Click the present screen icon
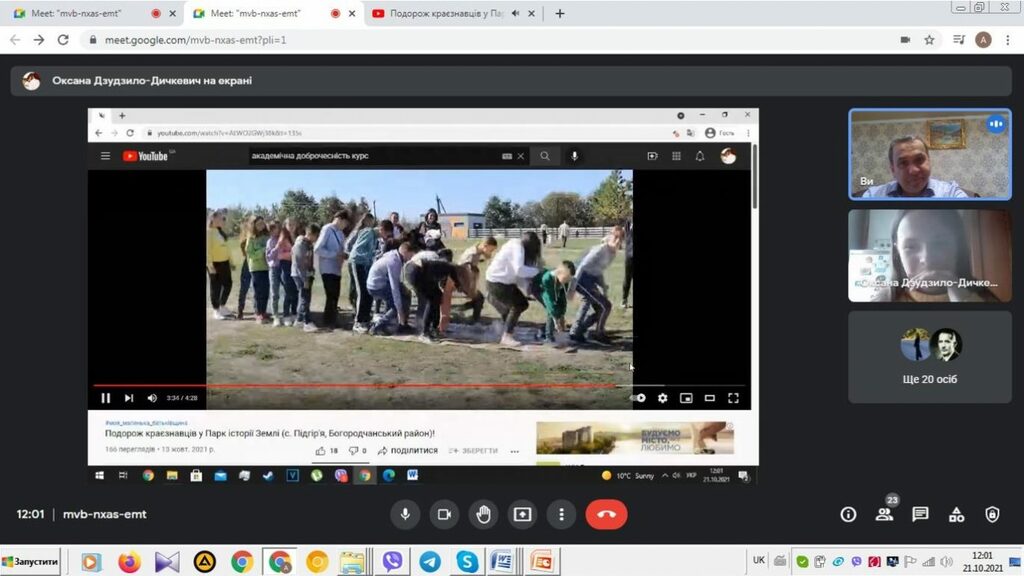The height and width of the screenshot is (576, 1024). (522, 514)
